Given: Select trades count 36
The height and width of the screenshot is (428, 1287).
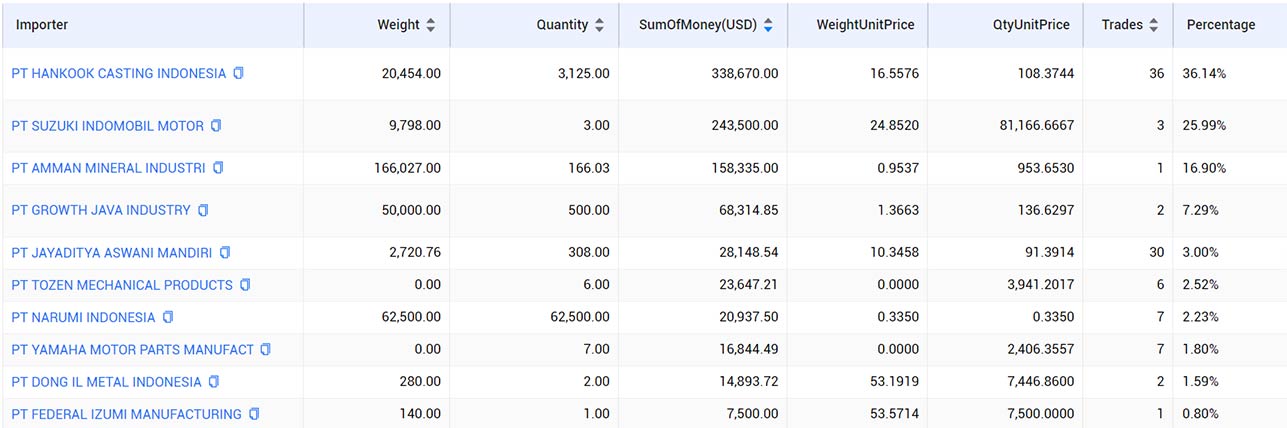Looking at the screenshot, I should click(x=1156, y=74).
